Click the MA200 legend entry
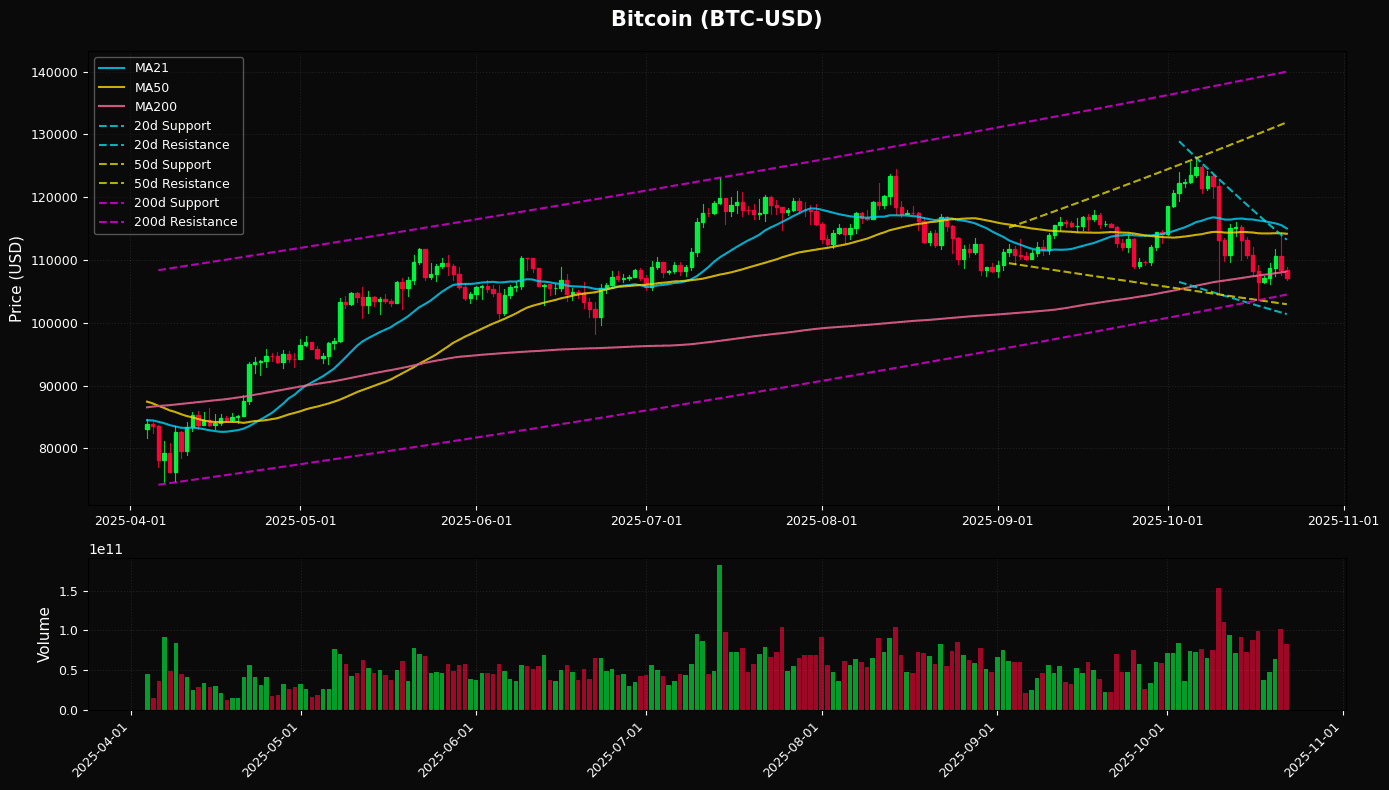Viewport: 1389px width, 790px height. click(155, 107)
